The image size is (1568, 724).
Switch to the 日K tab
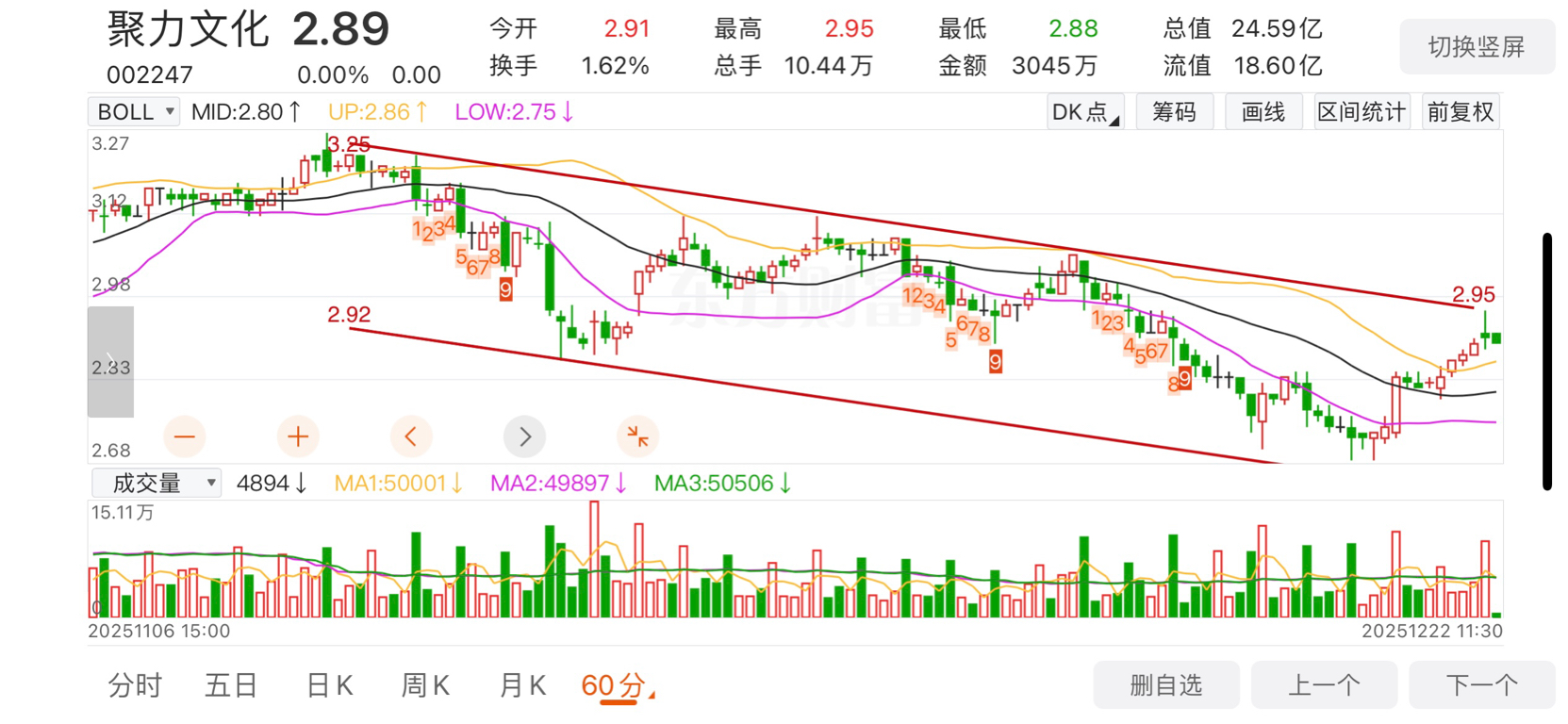[330, 685]
